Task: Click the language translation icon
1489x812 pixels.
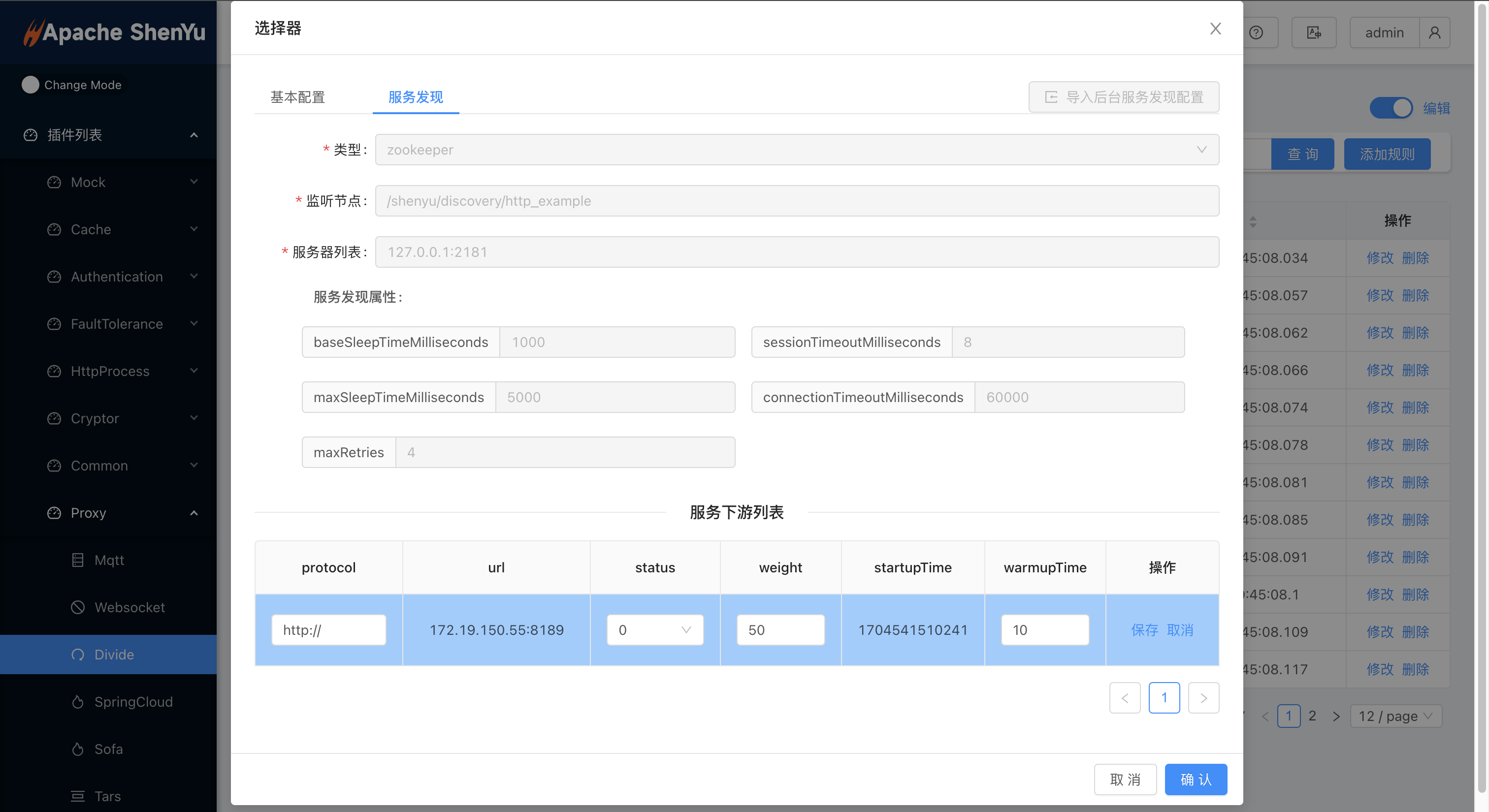Action: pyautogui.click(x=1313, y=32)
